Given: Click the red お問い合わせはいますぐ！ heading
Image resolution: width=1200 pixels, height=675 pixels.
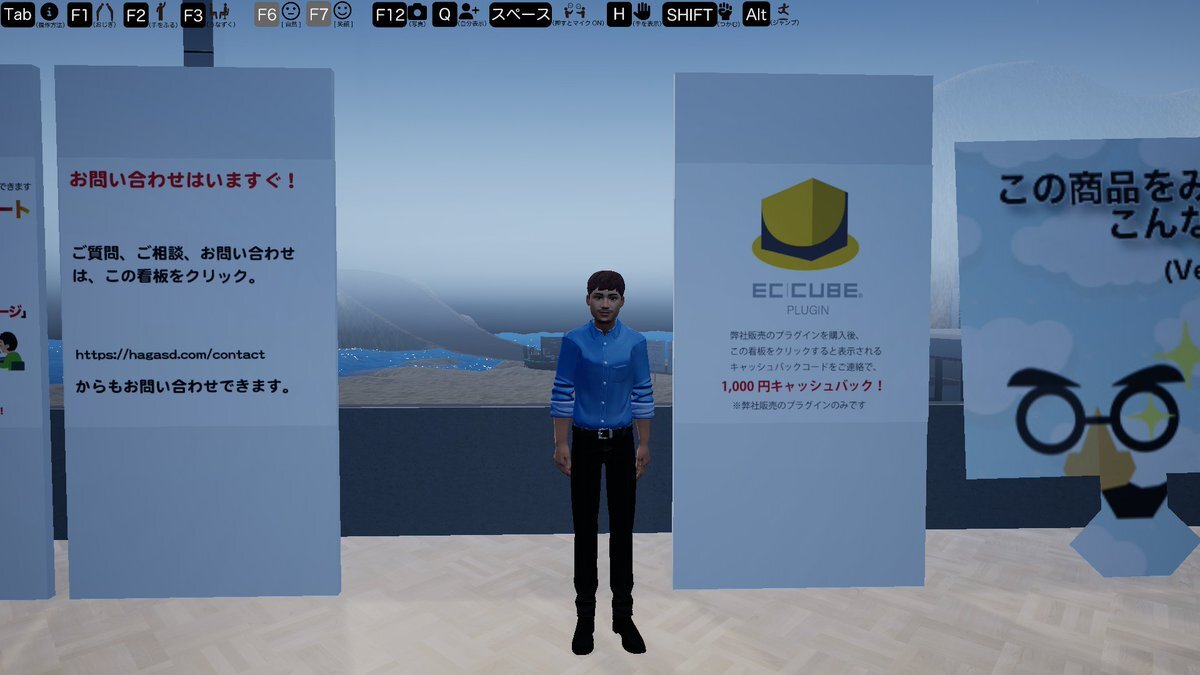Looking at the screenshot, I should pos(183,181).
